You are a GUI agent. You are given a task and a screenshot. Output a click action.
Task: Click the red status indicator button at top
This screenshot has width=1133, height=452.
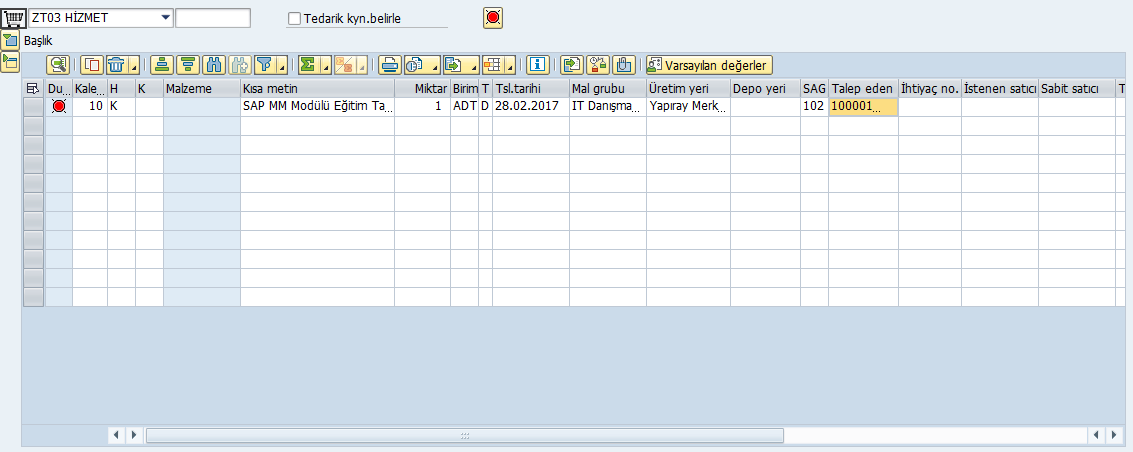click(493, 19)
